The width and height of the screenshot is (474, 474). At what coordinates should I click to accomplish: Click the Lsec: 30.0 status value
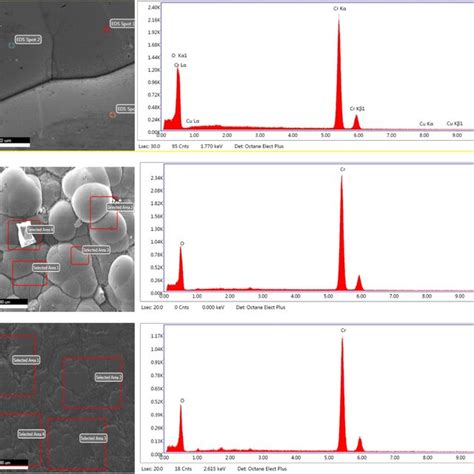[x=149, y=146]
